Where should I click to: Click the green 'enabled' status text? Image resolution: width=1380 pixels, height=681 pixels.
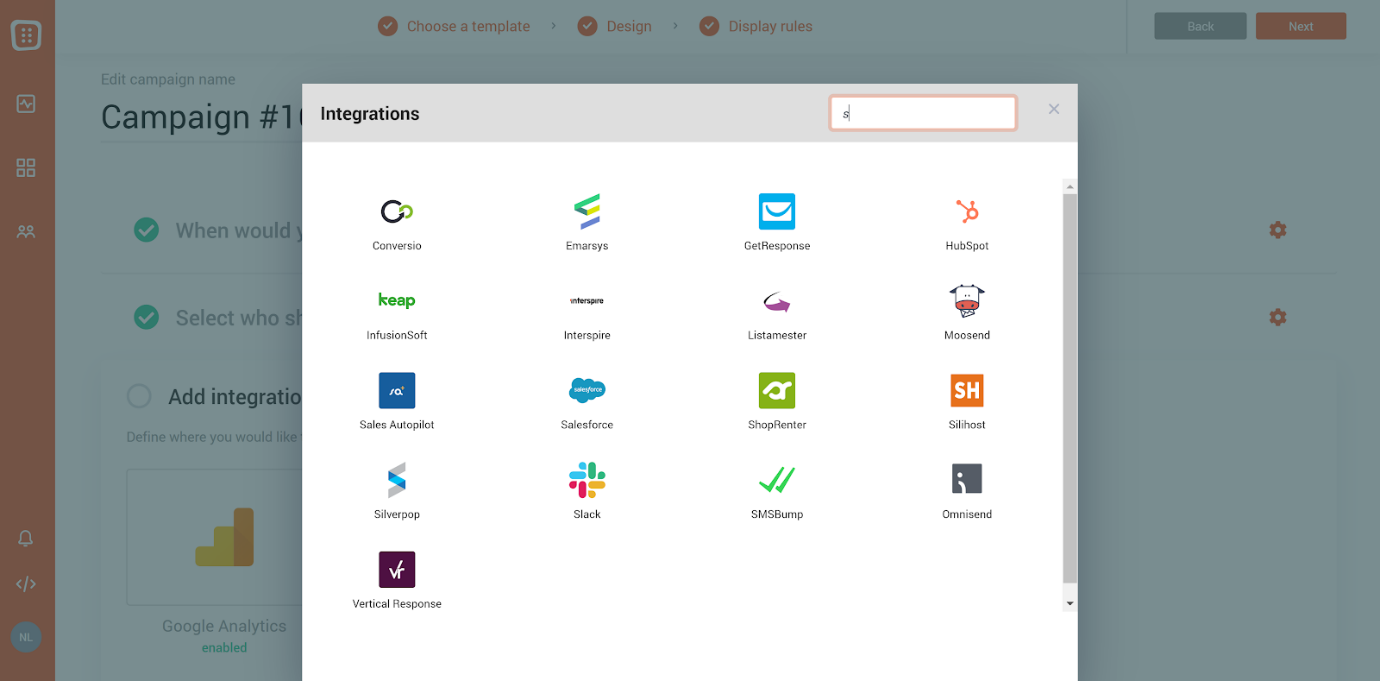[224, 648]
